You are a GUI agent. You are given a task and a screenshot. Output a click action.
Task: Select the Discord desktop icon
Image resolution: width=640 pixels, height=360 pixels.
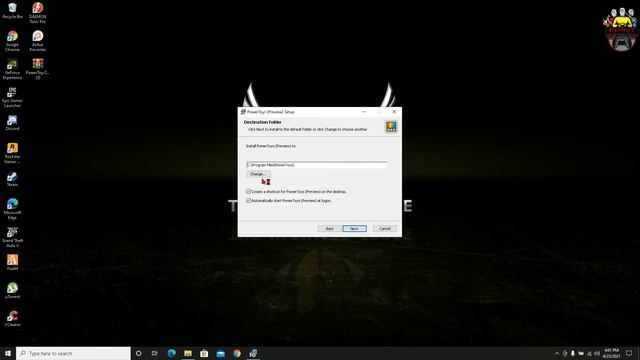[x=12, y=123]
